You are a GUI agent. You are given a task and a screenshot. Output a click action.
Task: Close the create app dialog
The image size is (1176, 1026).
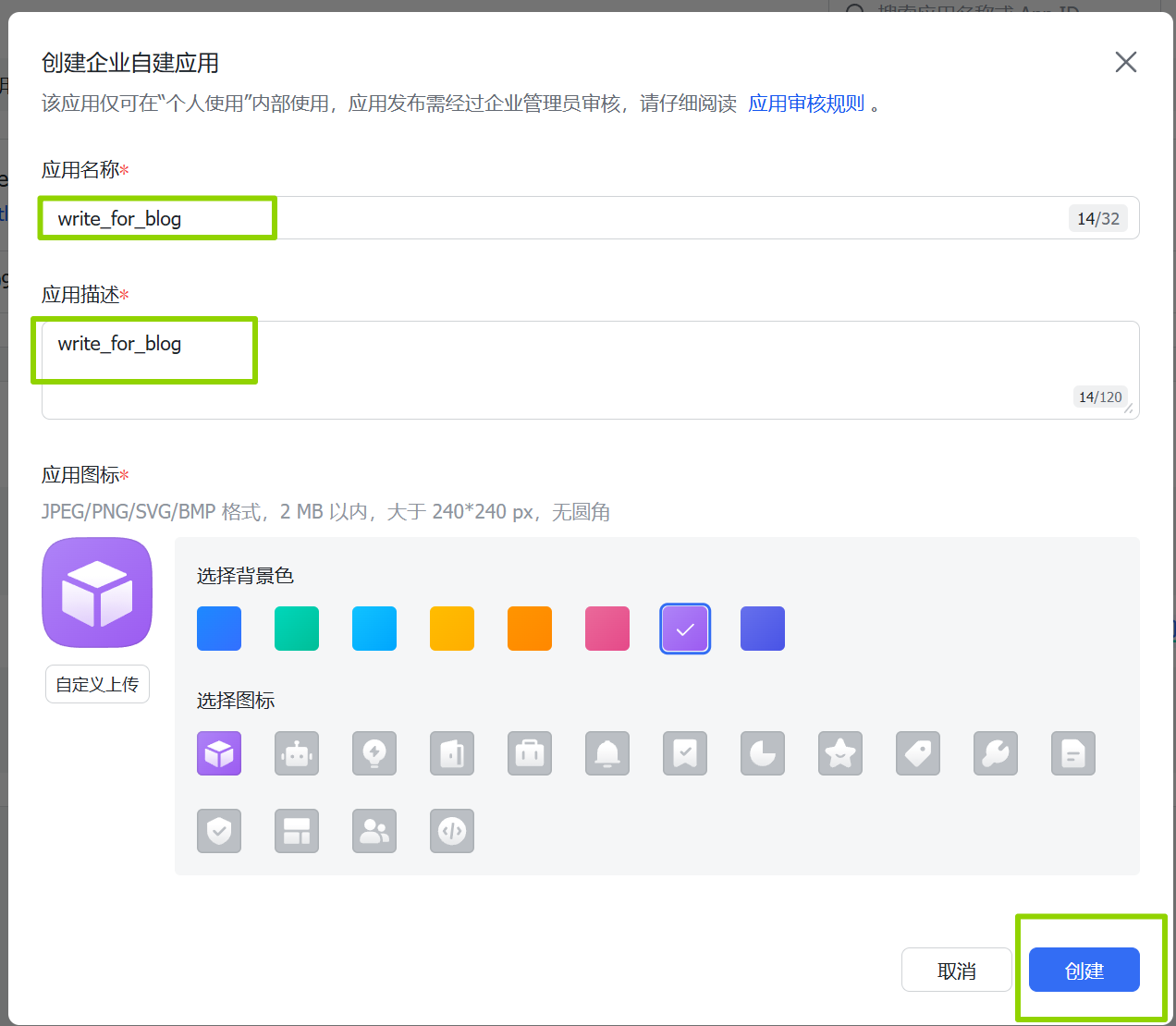(x=1126, y=62)
